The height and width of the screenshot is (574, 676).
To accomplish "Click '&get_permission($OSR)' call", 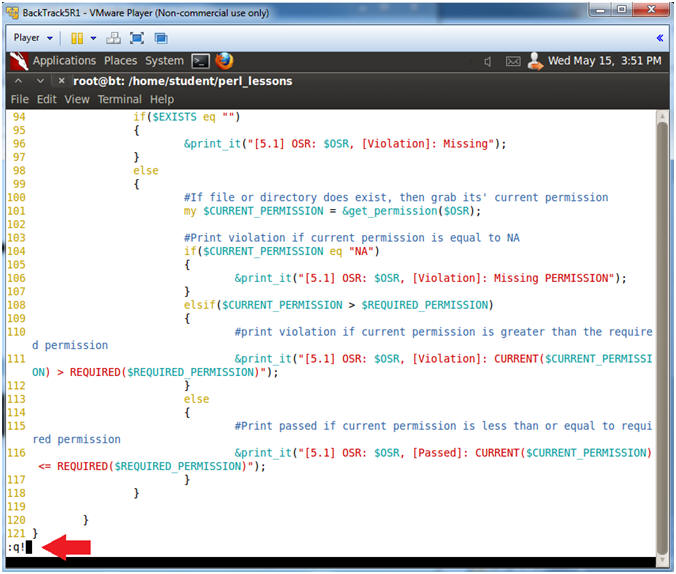I will click(x=408, y=211).
